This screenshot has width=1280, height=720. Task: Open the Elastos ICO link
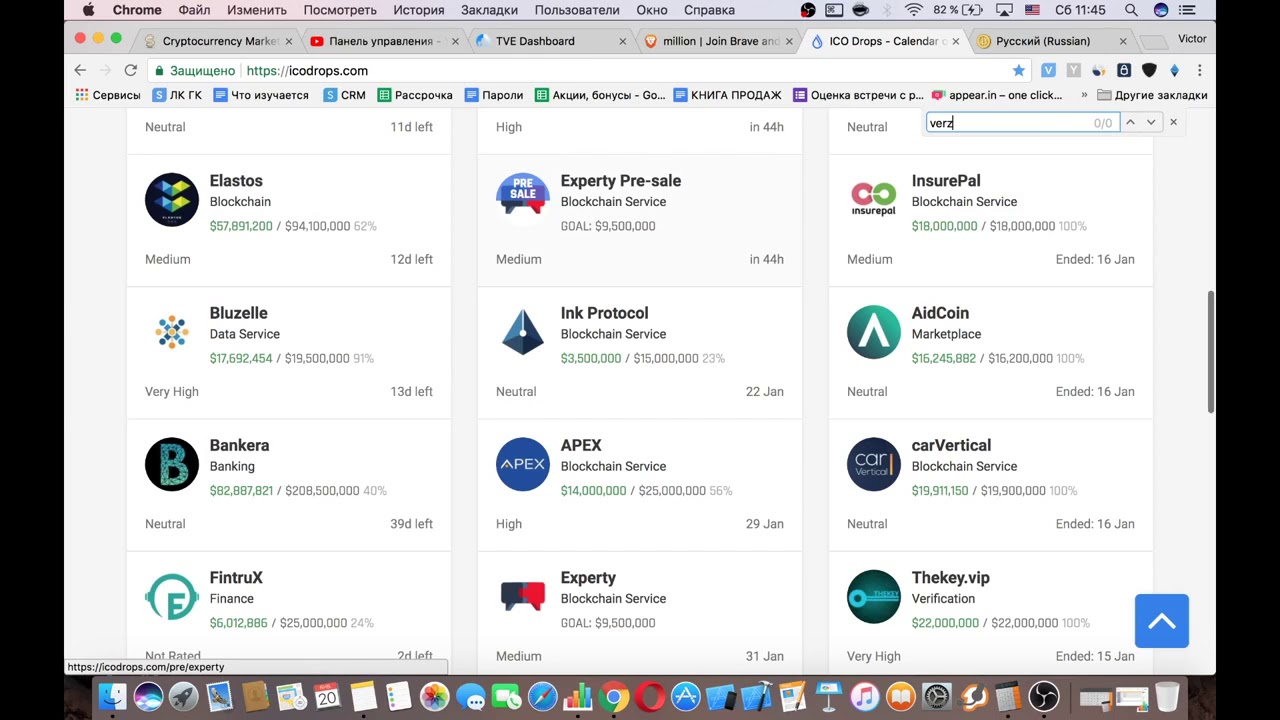236,181
